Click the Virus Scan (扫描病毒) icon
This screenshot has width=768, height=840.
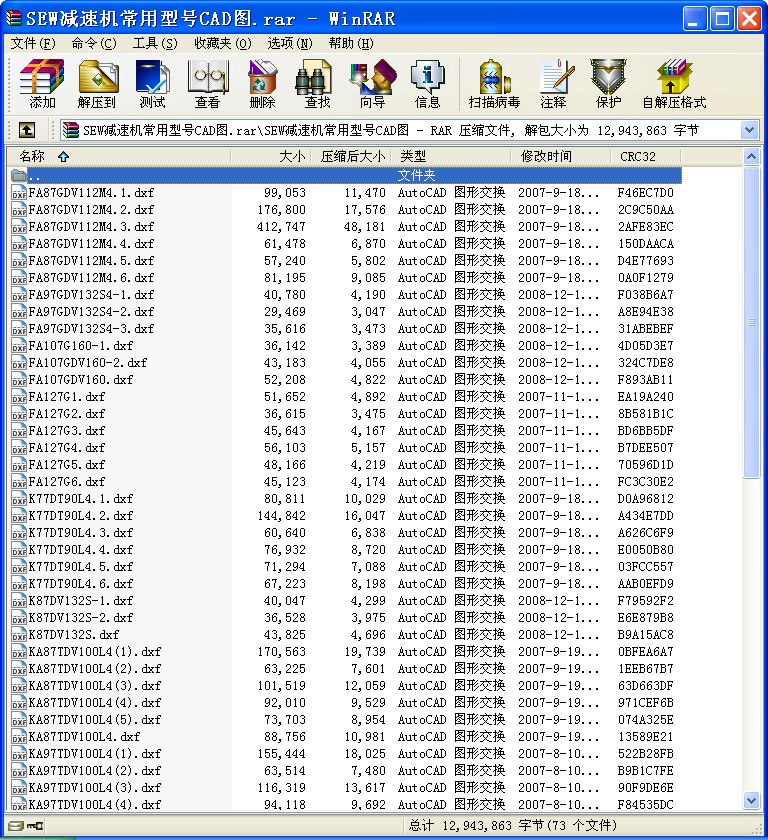(x=494, y=84)
